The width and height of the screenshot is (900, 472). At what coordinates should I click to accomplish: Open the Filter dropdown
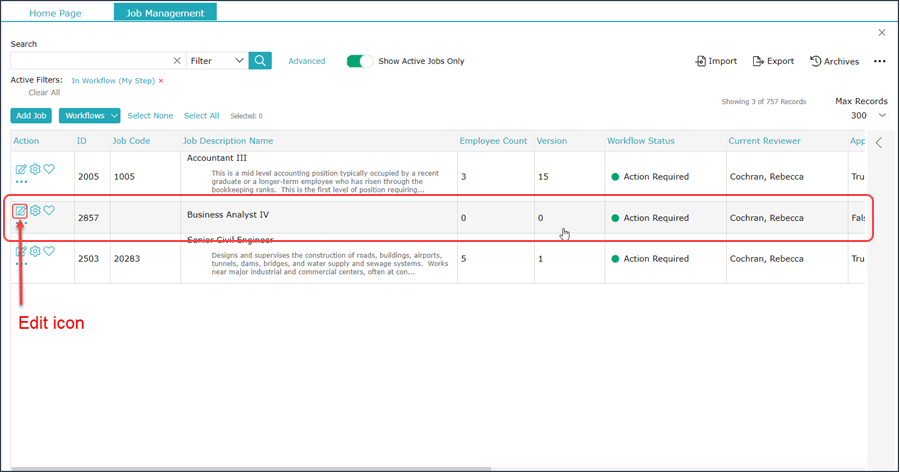pos(217,61)
